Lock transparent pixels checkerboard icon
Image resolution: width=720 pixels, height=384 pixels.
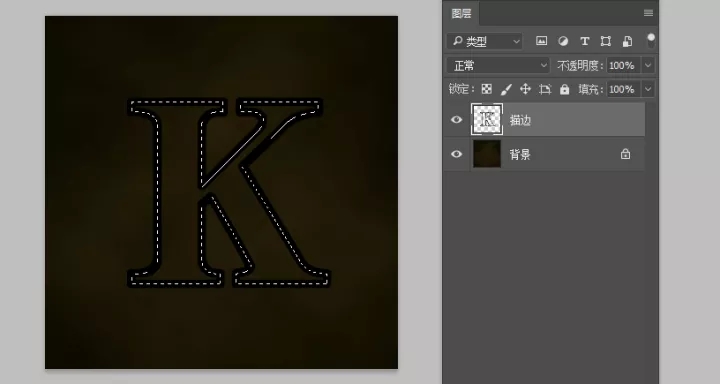point(486,89)
